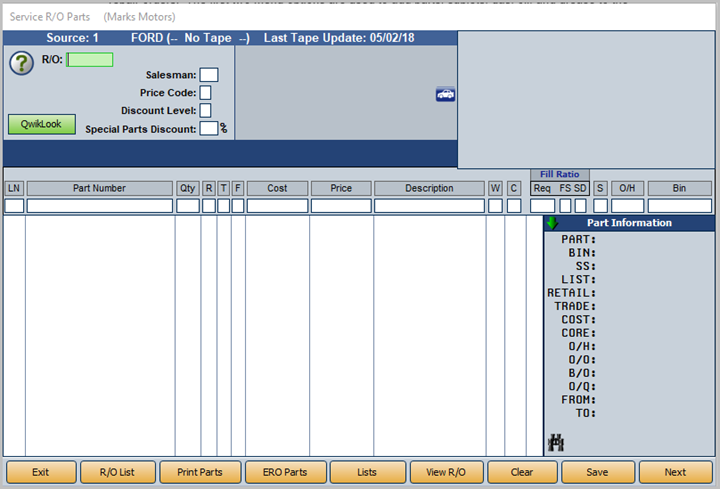
Task: Click the Salesman input box
Action: point(208,75)
